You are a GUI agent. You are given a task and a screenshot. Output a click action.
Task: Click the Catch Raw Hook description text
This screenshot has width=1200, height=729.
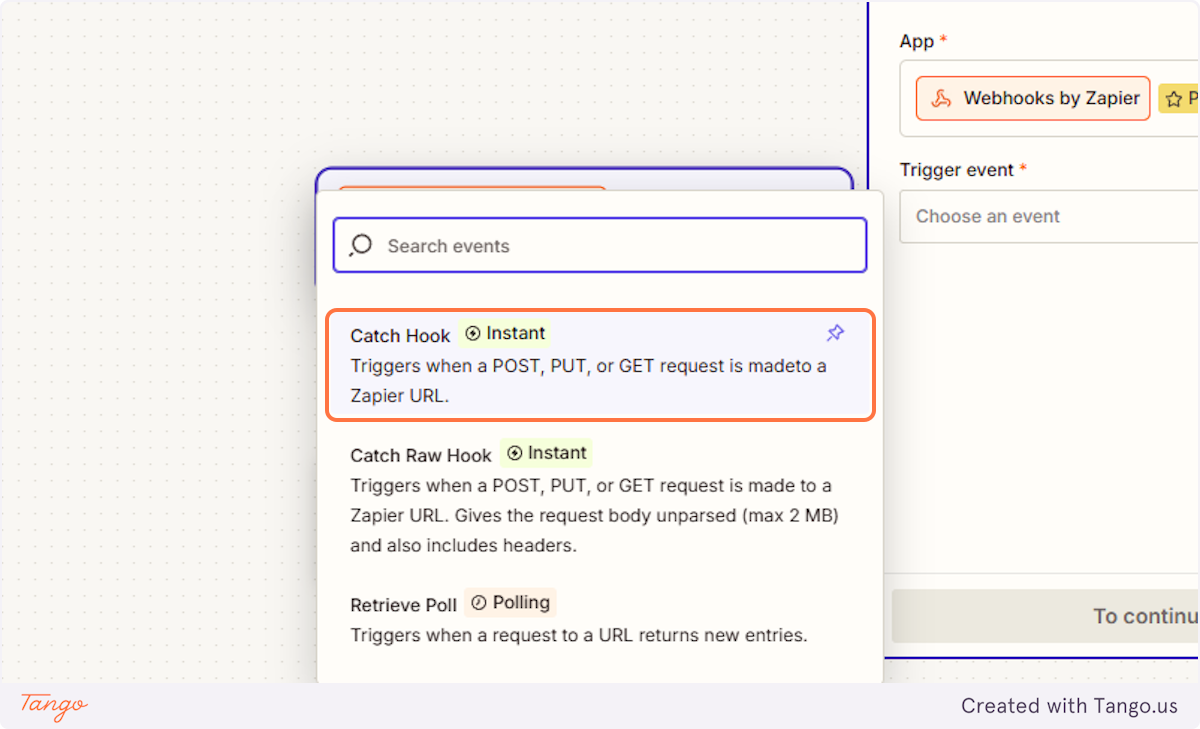[x=594, y=516]
